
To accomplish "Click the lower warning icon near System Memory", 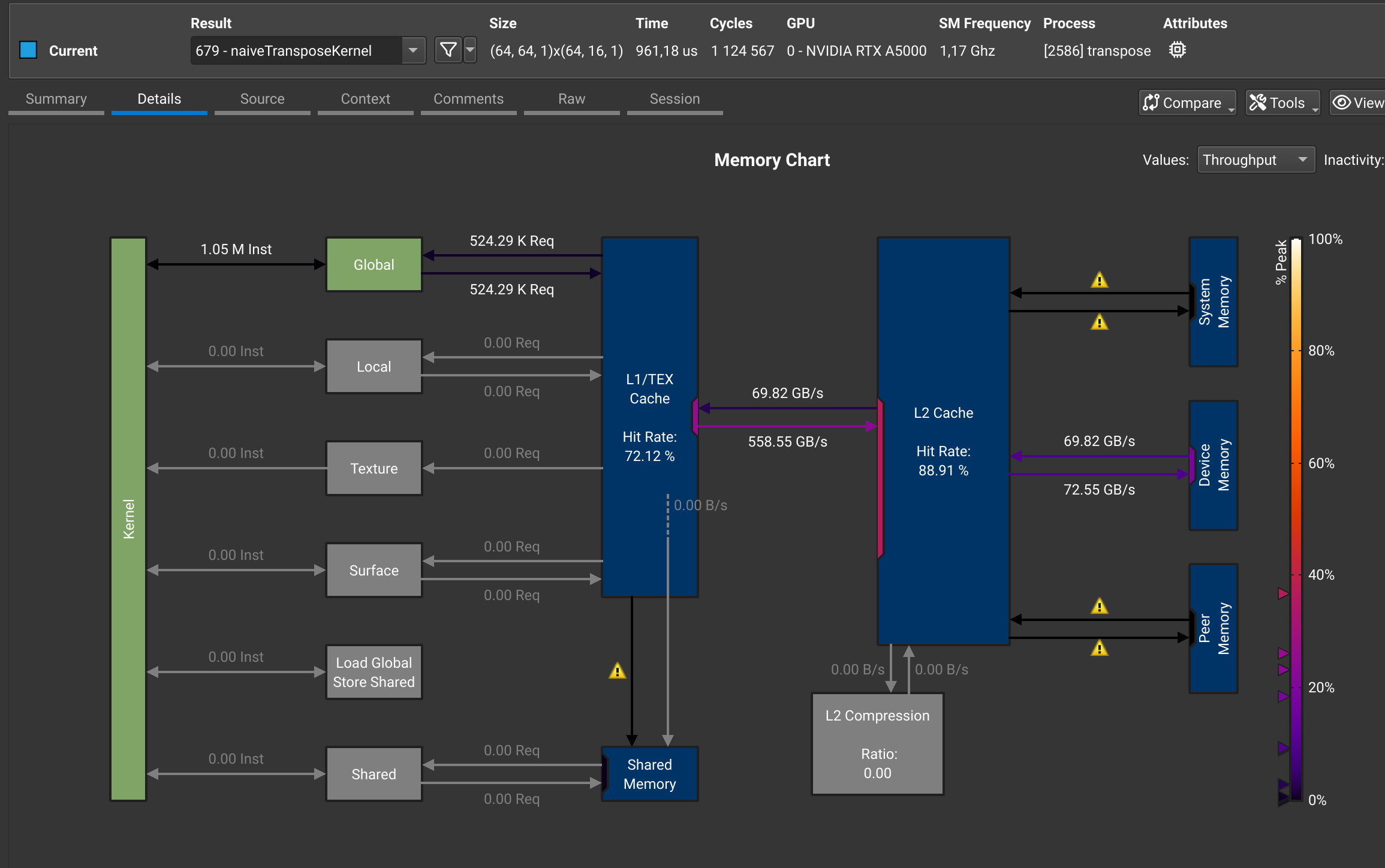I will [1099, 322].
